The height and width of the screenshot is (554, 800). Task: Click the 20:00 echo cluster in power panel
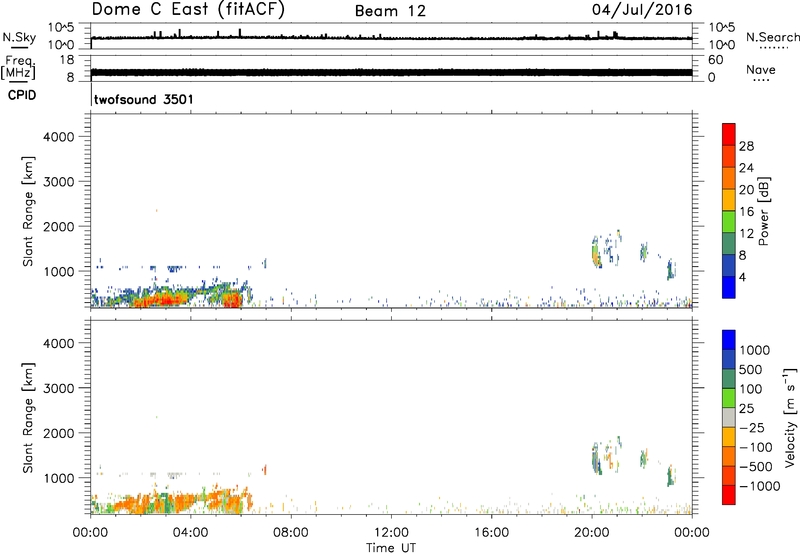click(x=596, y=252)
